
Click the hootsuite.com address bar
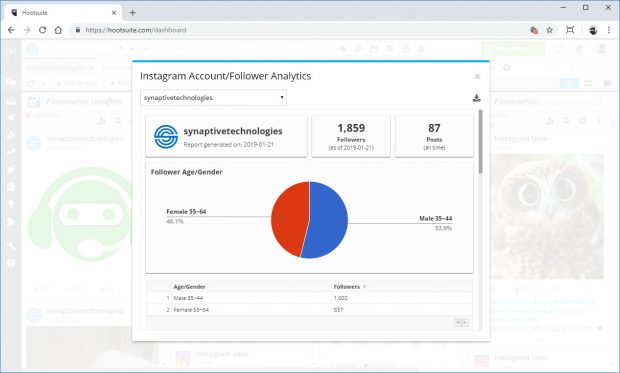click(x=301, y=30)
